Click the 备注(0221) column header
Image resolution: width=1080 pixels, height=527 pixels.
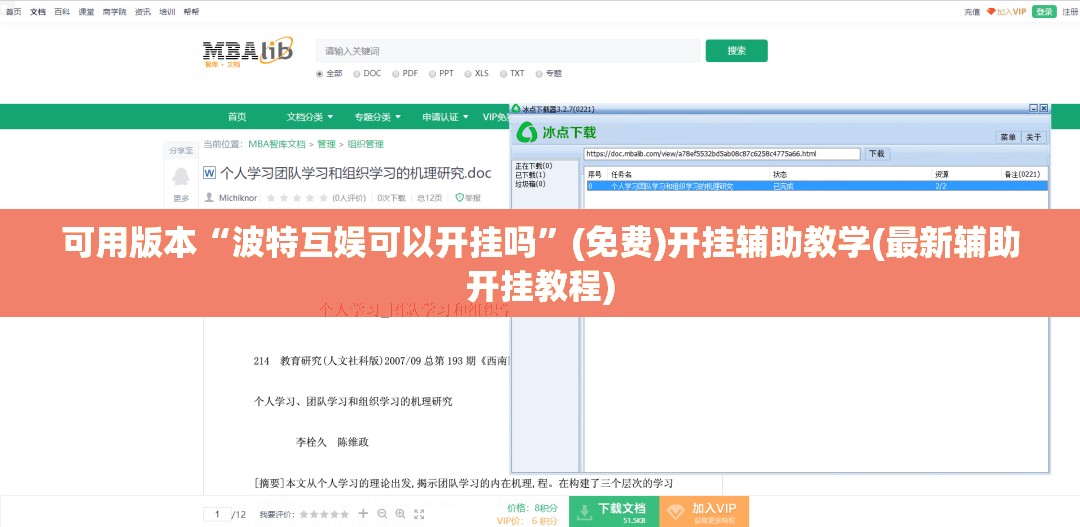tap(1022, 175)
